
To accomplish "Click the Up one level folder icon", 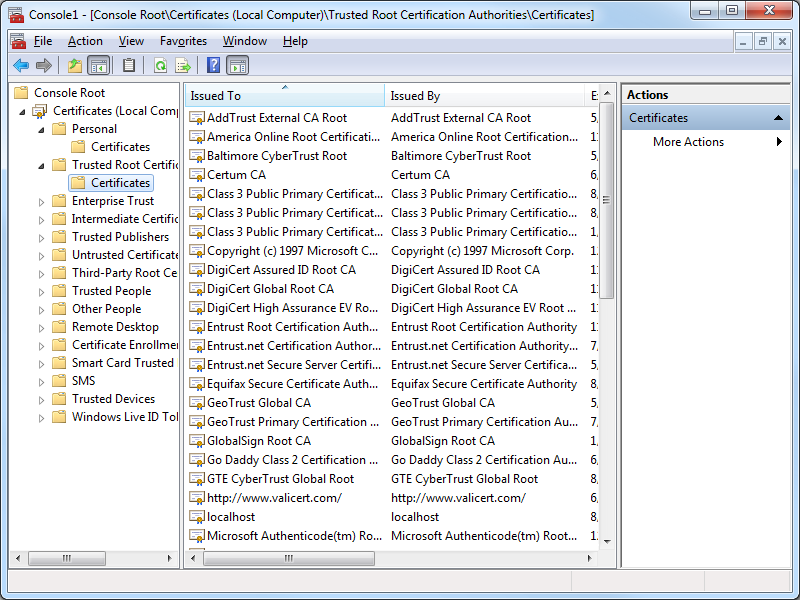I will tap(75, 66).
